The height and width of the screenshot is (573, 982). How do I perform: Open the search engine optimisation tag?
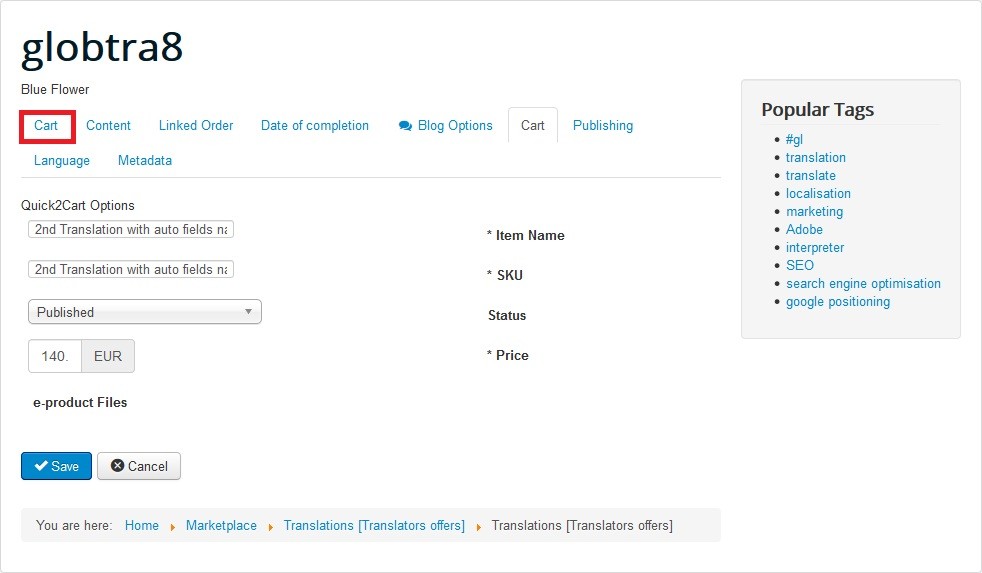pos(863,284)
